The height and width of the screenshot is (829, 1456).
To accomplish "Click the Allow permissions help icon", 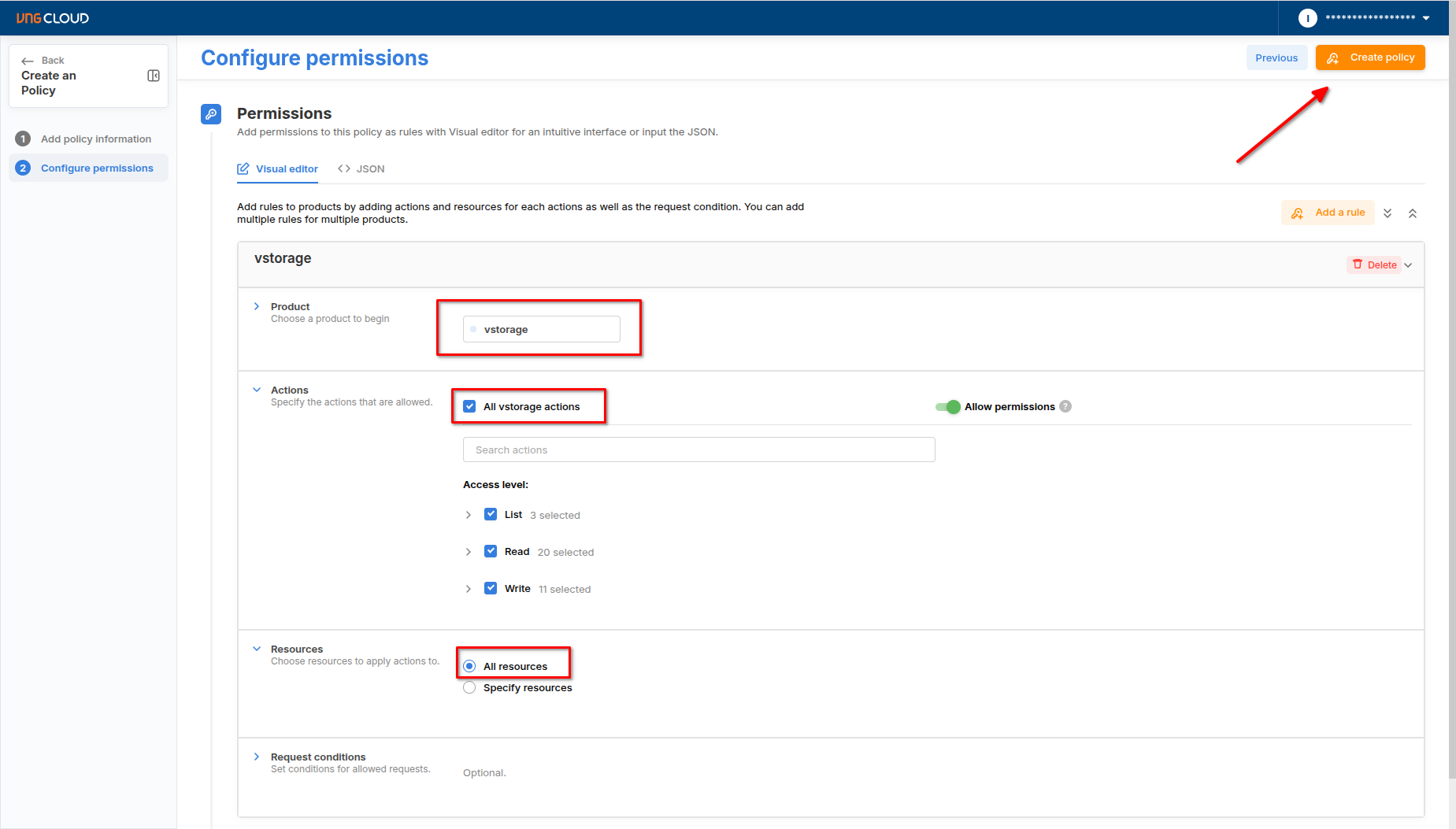I will pos(1065,406).
